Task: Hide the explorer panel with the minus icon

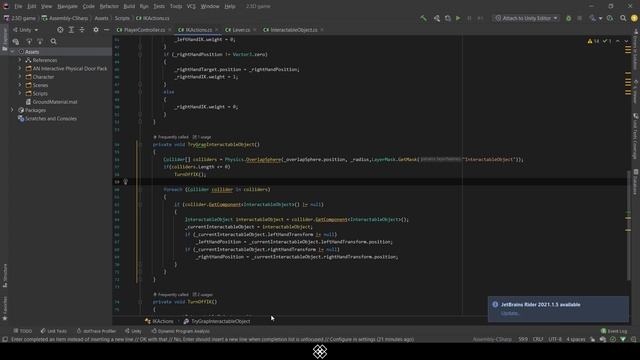Action: tap(107, 30)
